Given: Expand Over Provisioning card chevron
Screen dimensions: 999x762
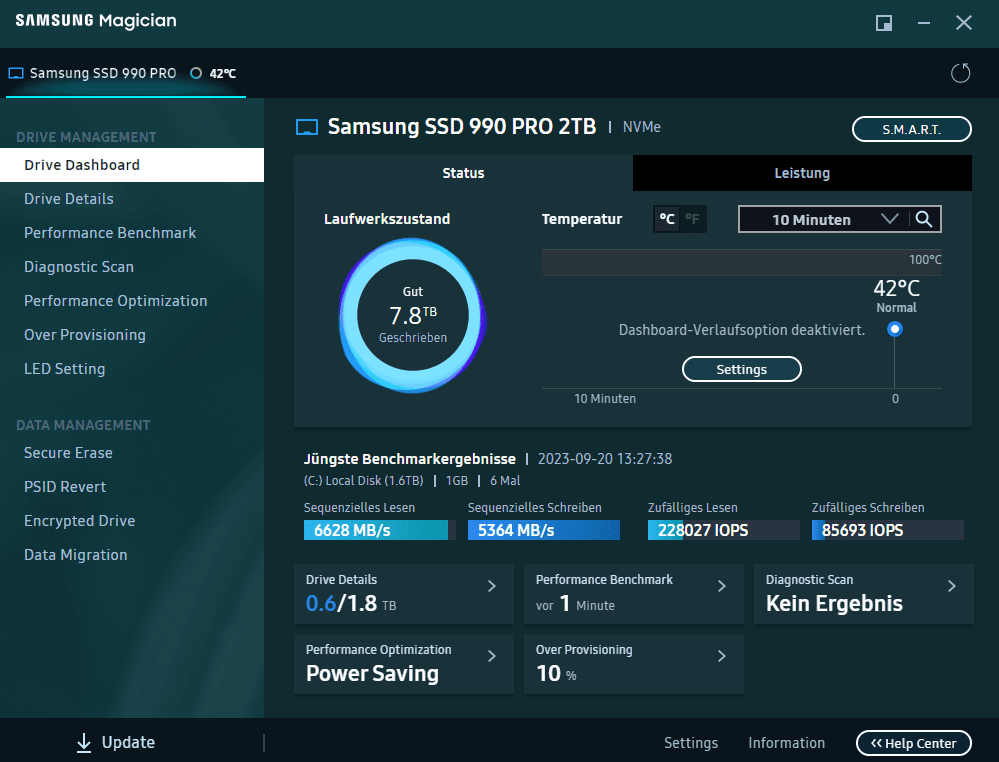Looking at the screenshot, I should (x=722, y=656).
